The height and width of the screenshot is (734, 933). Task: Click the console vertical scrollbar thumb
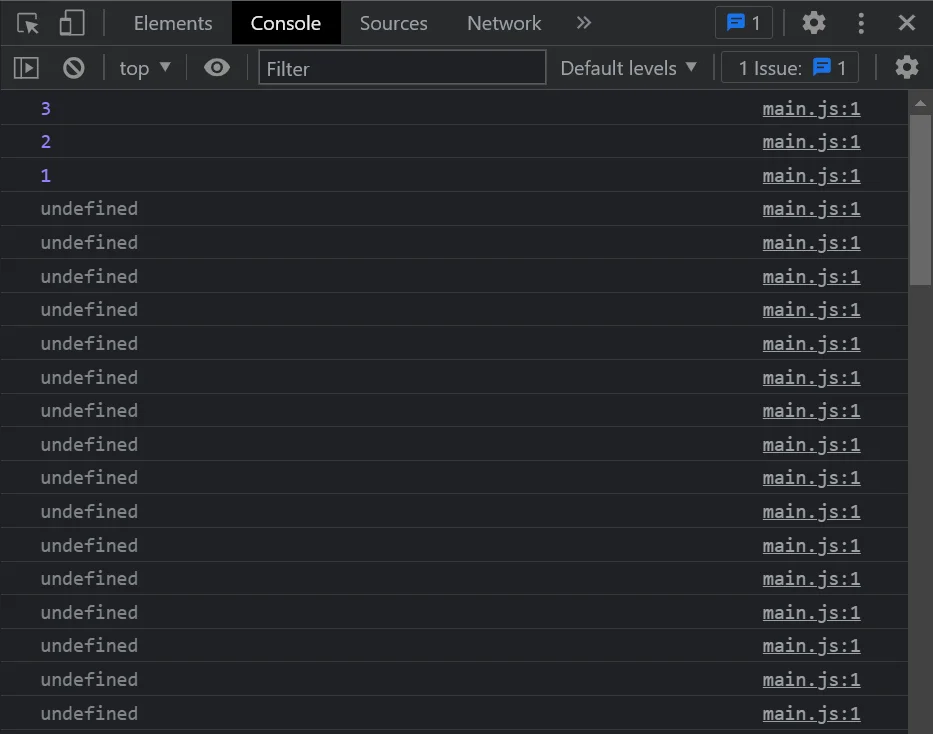coord(920,200)
